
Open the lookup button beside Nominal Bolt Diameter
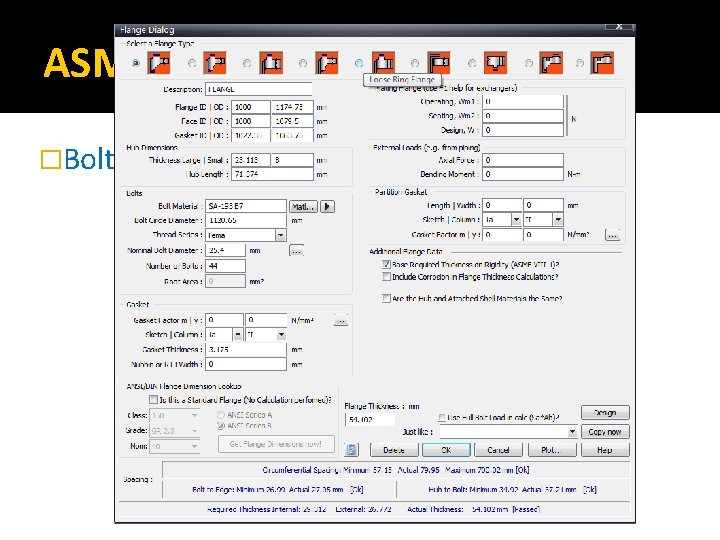296,251
